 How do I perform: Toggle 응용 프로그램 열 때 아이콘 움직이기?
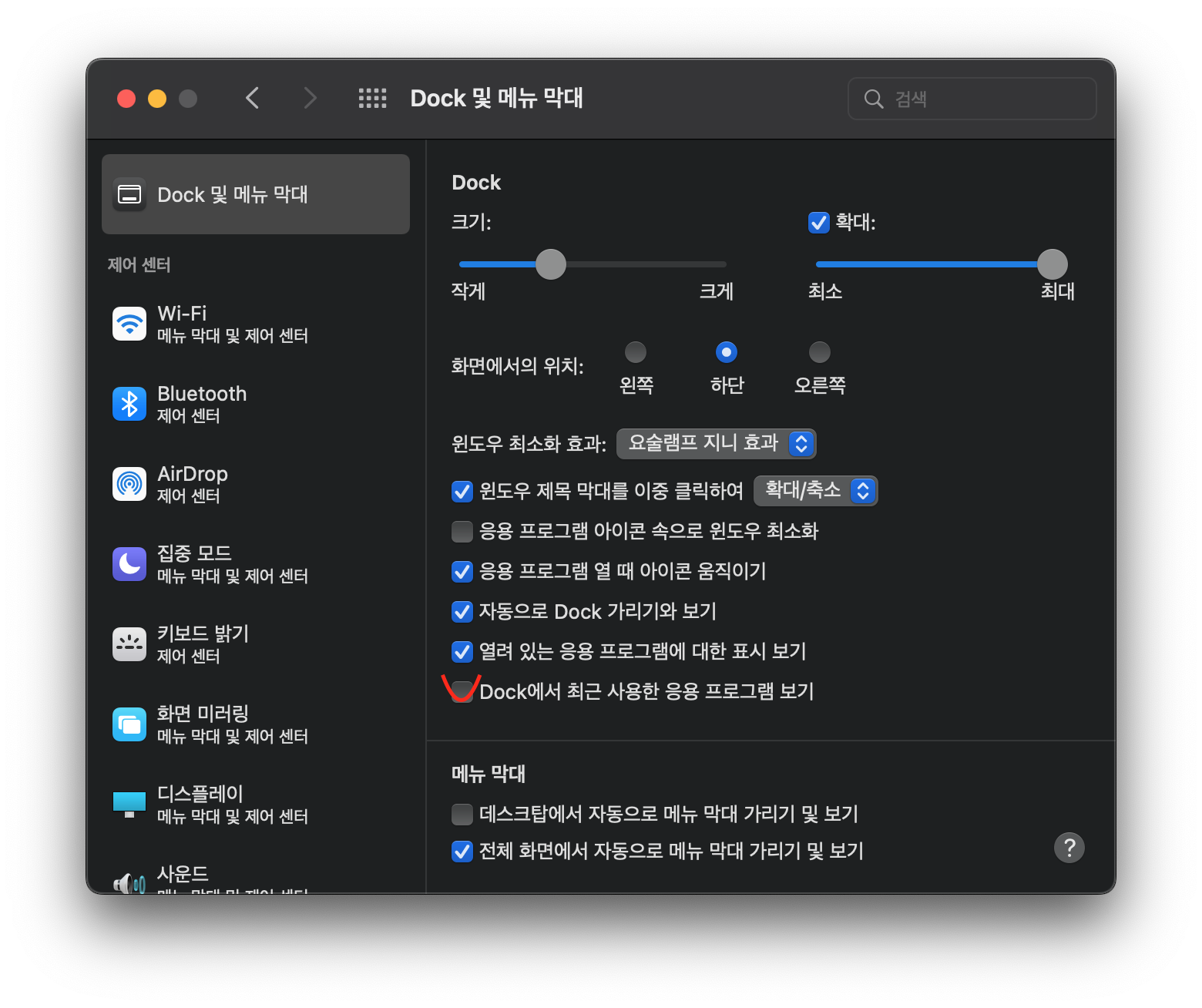point(462,572)
